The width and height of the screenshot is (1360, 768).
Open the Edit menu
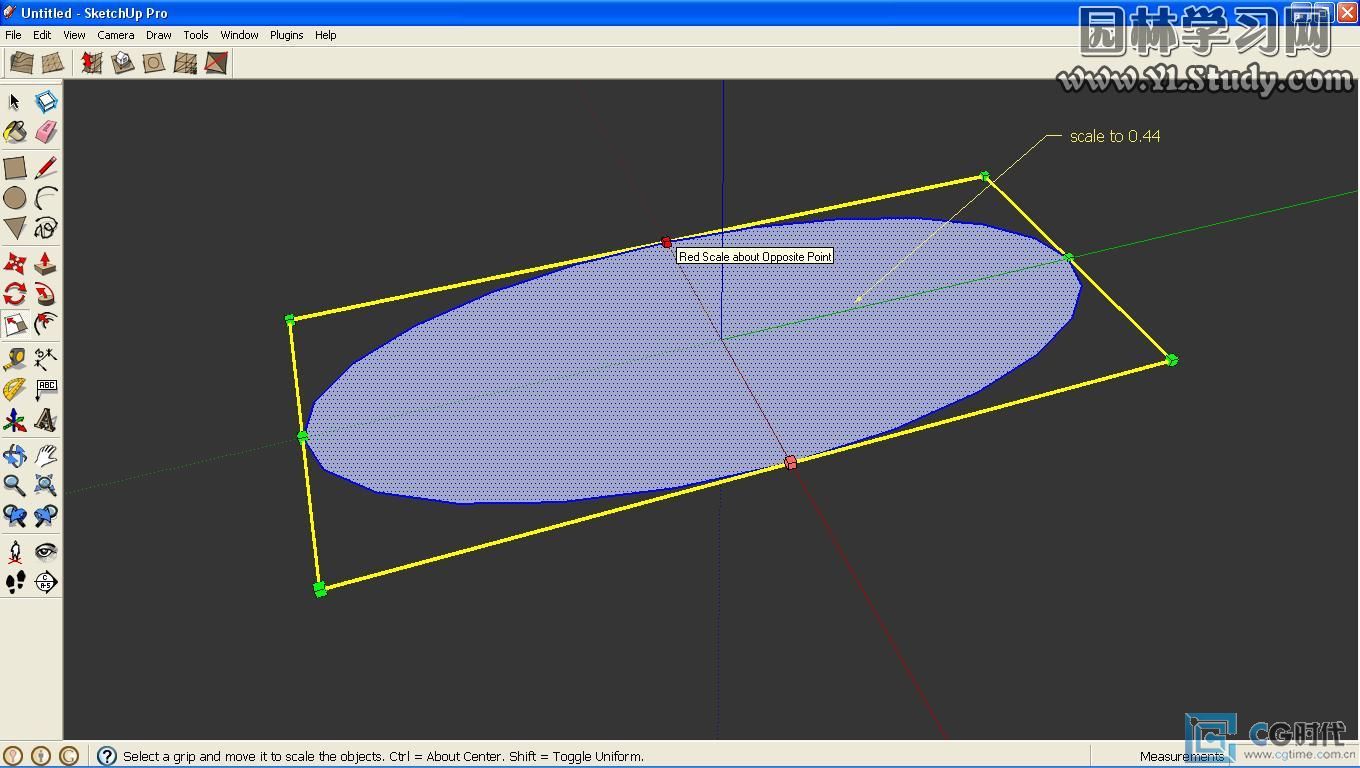(42, 35)
